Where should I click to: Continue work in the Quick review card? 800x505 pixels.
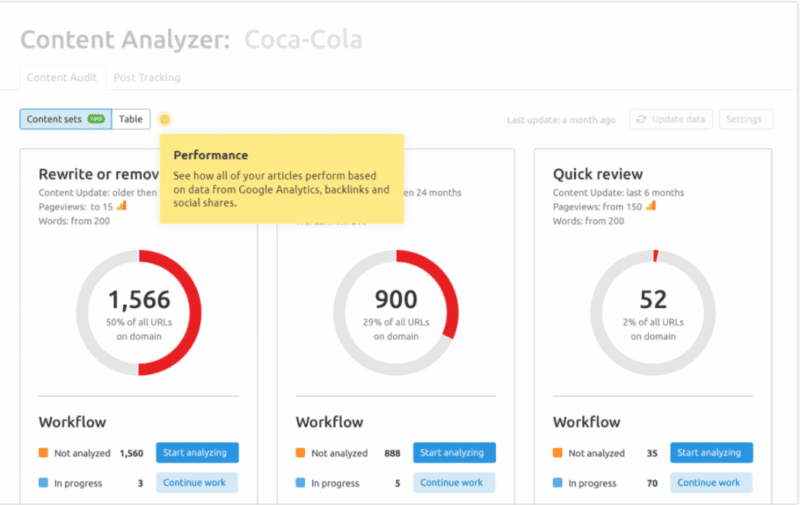(711, 483)
